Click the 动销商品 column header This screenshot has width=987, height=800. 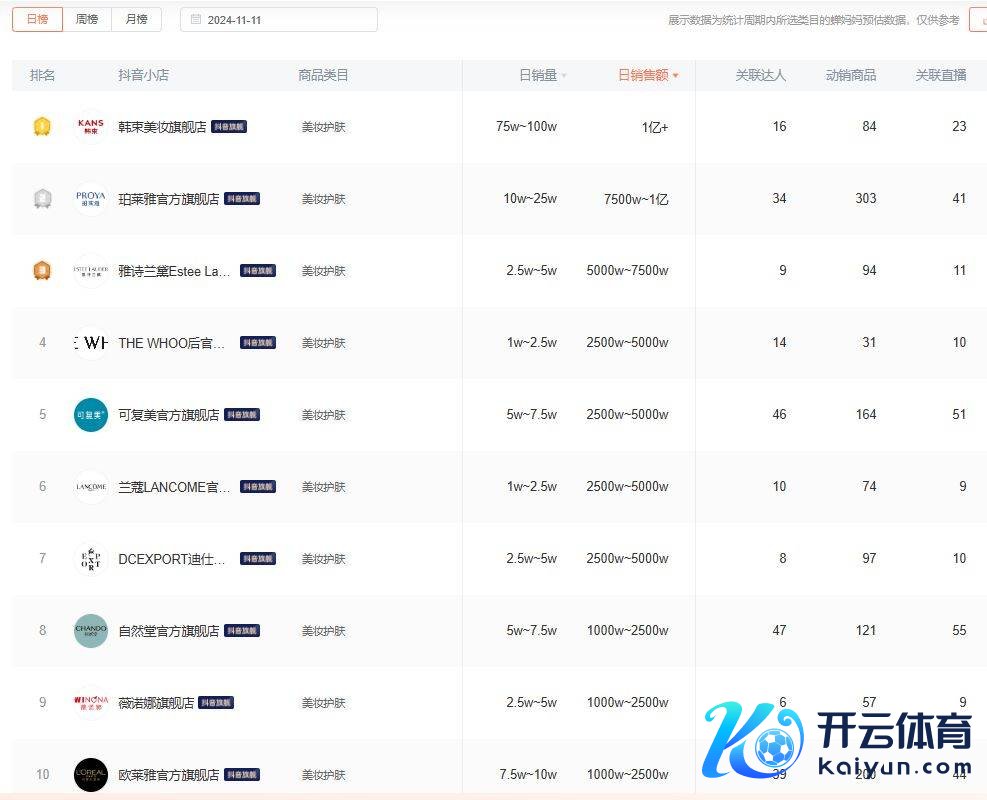coord(850,76)
